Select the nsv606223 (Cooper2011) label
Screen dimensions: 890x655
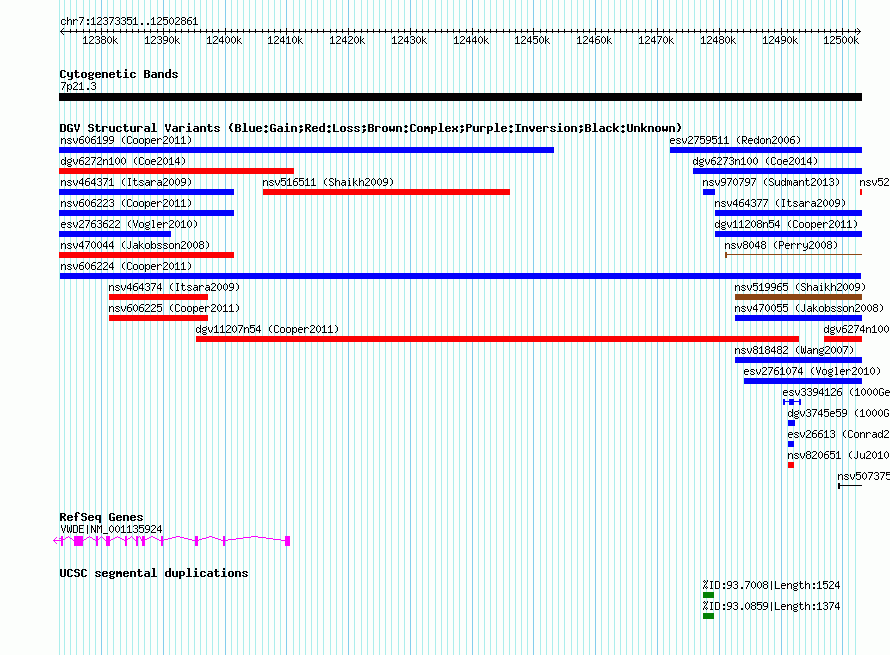click(126, 203)
